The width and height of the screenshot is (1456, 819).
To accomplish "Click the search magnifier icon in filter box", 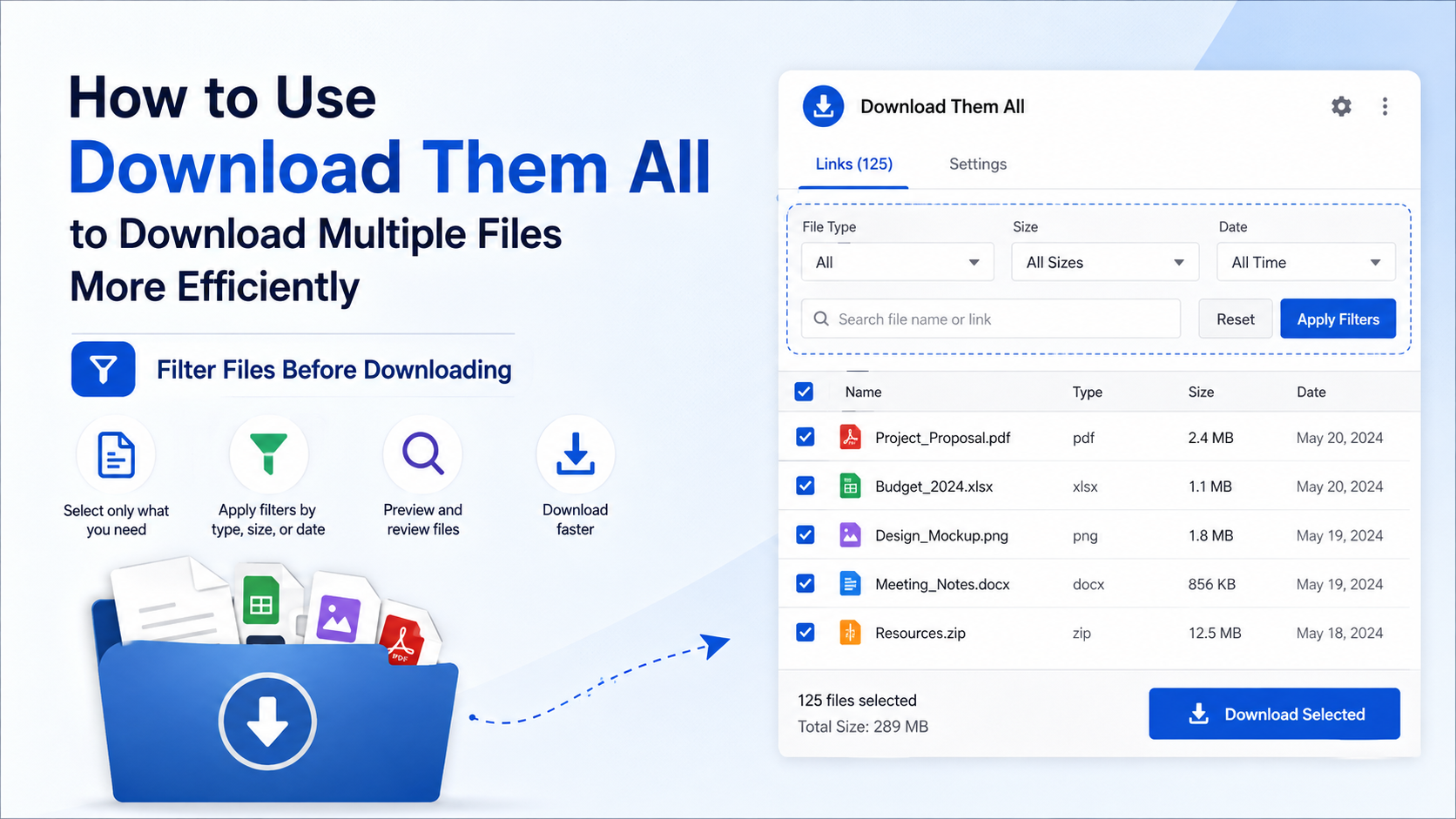I will click(x=820, y=319).
